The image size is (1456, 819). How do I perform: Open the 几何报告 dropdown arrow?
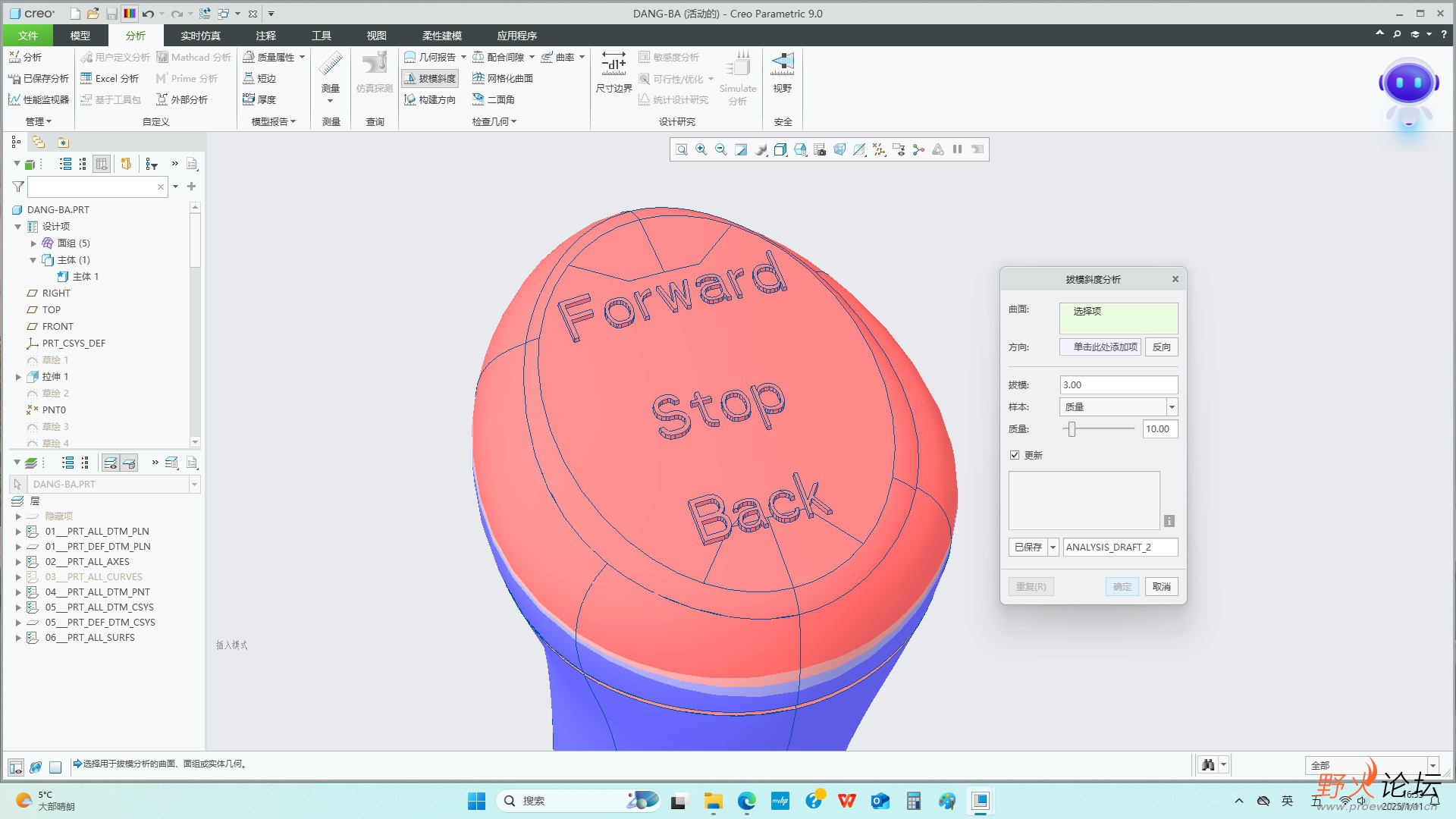click(463, 57)
